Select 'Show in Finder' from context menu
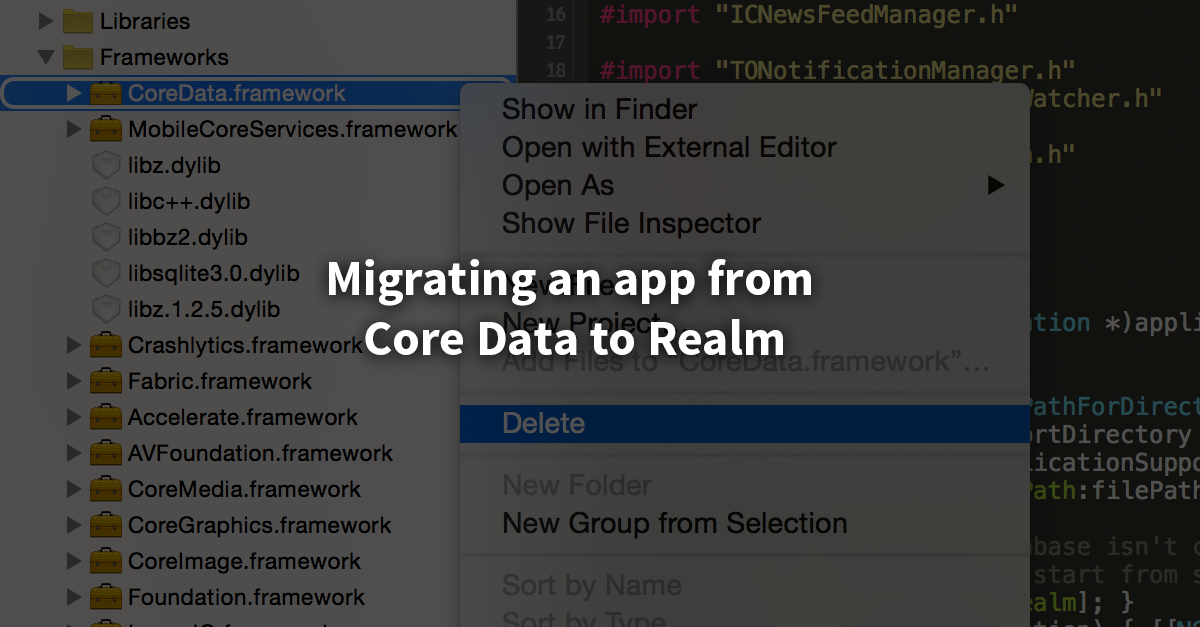This screenshot has width=1200, height=627. [600, 109]
